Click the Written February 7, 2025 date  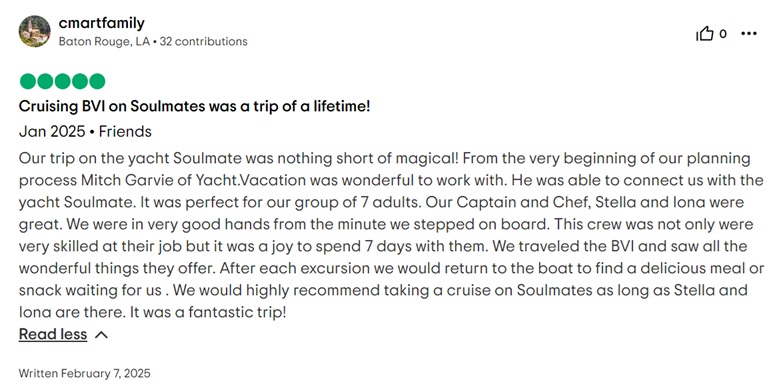[85, 373]
